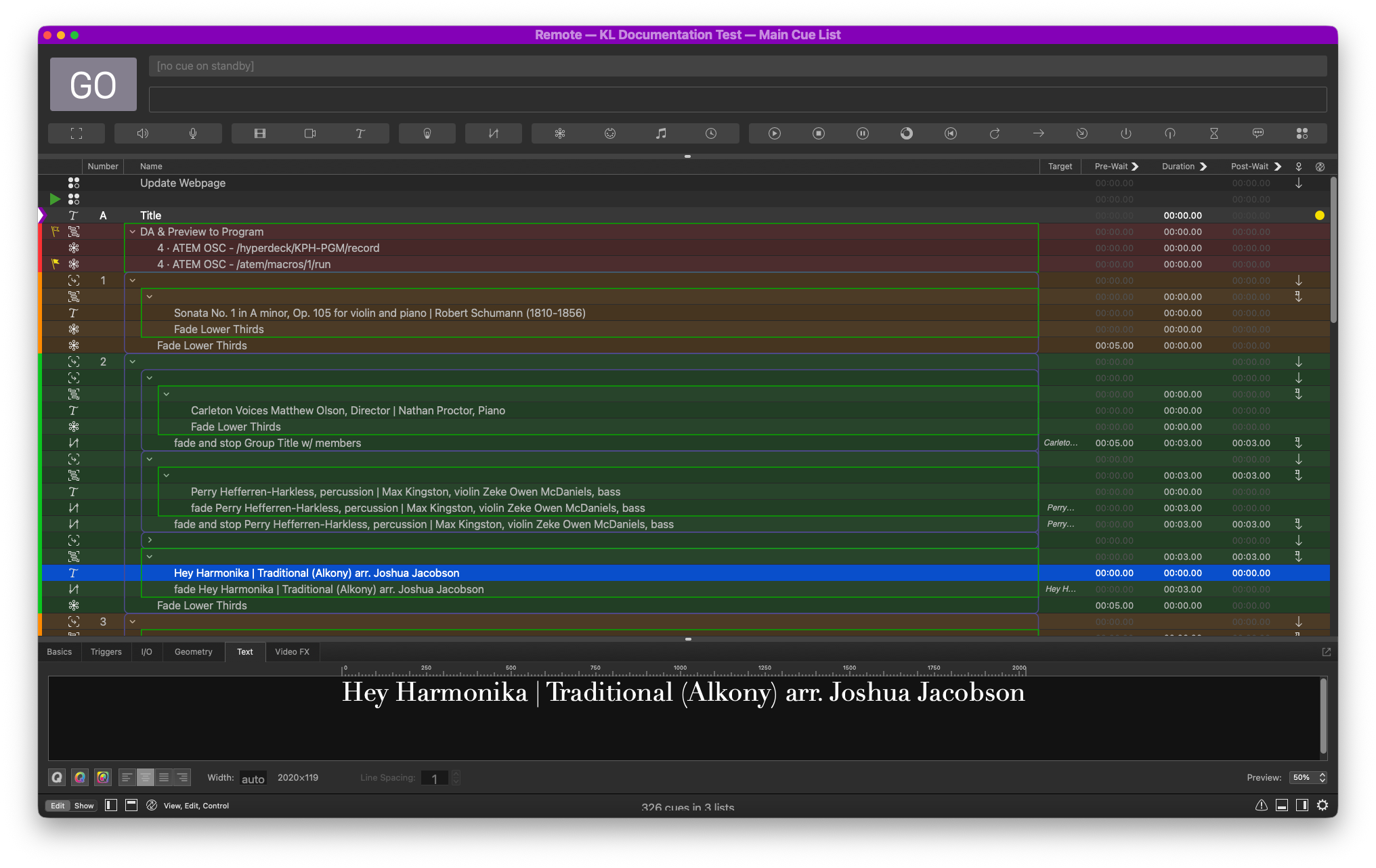Set text alignment to left
The image size is (1376, 868).
point(127,777)
